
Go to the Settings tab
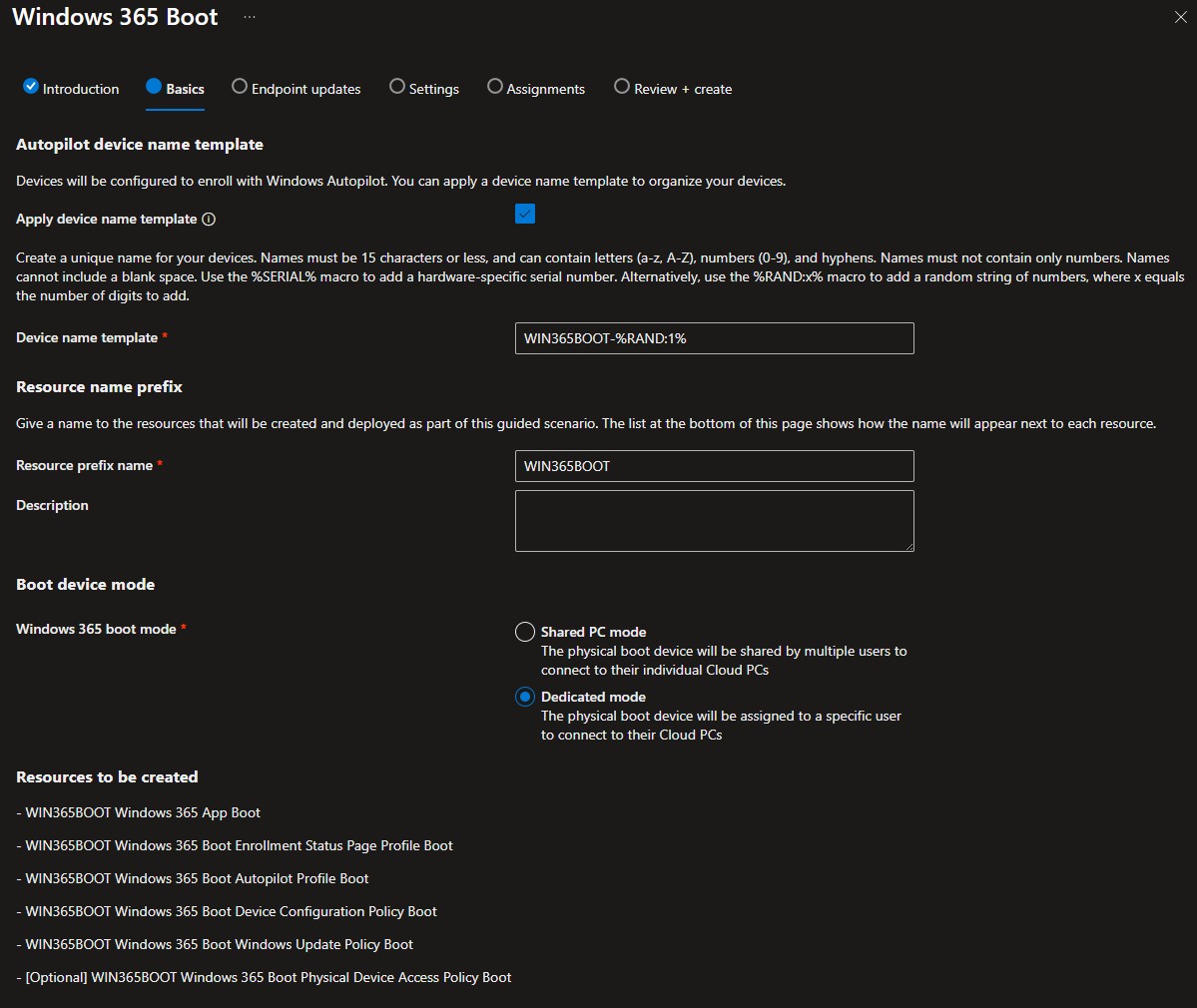pos(434,89)
